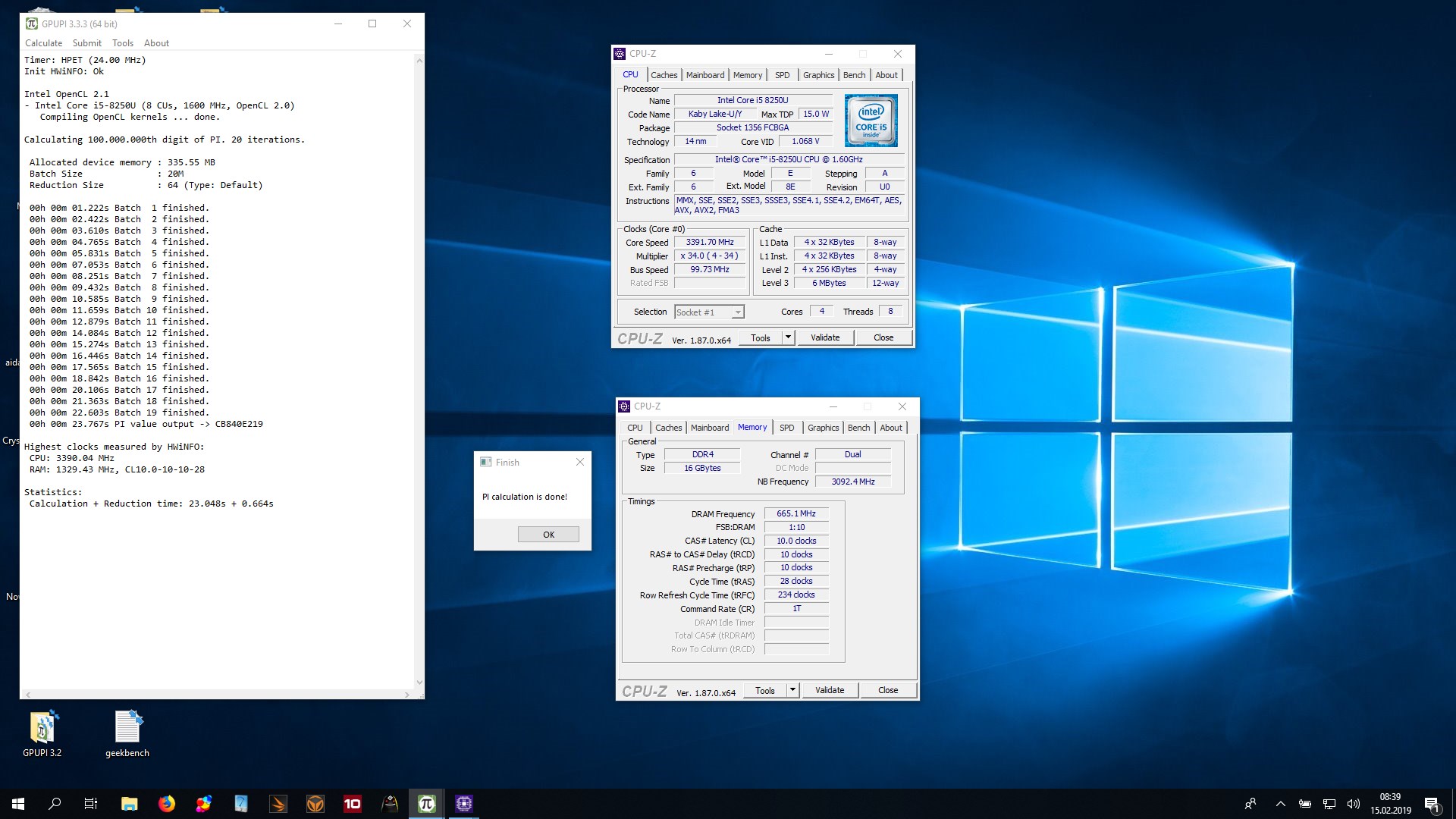This screenshot has height=819, width=1456.
Task: Open the Tools menu in GPUPI
Action: (x=123, y=43)
